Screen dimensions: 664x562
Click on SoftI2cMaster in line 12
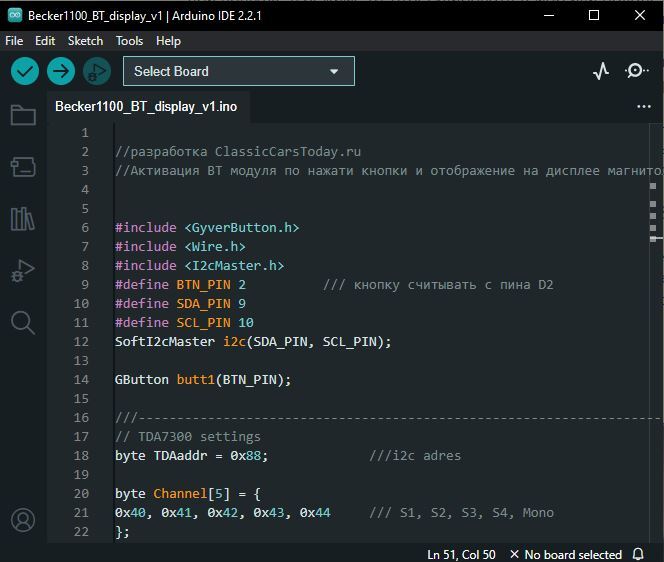coord(165,341)
